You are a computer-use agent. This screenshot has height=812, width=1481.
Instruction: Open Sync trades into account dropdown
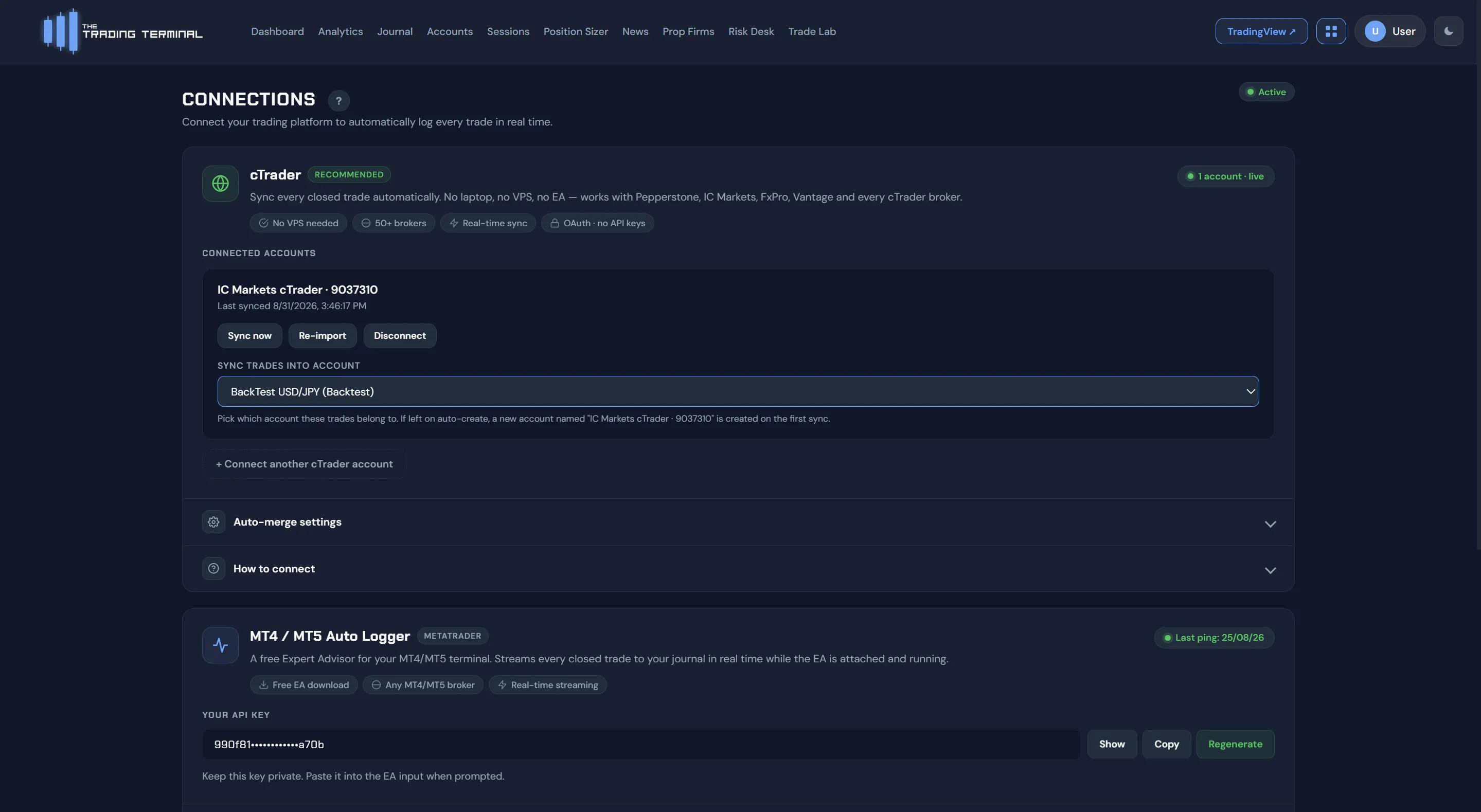(x=738, y=391)
